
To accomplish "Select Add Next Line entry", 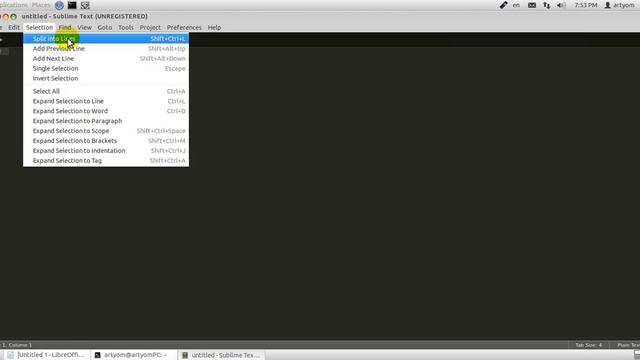I will click(106, 58).
